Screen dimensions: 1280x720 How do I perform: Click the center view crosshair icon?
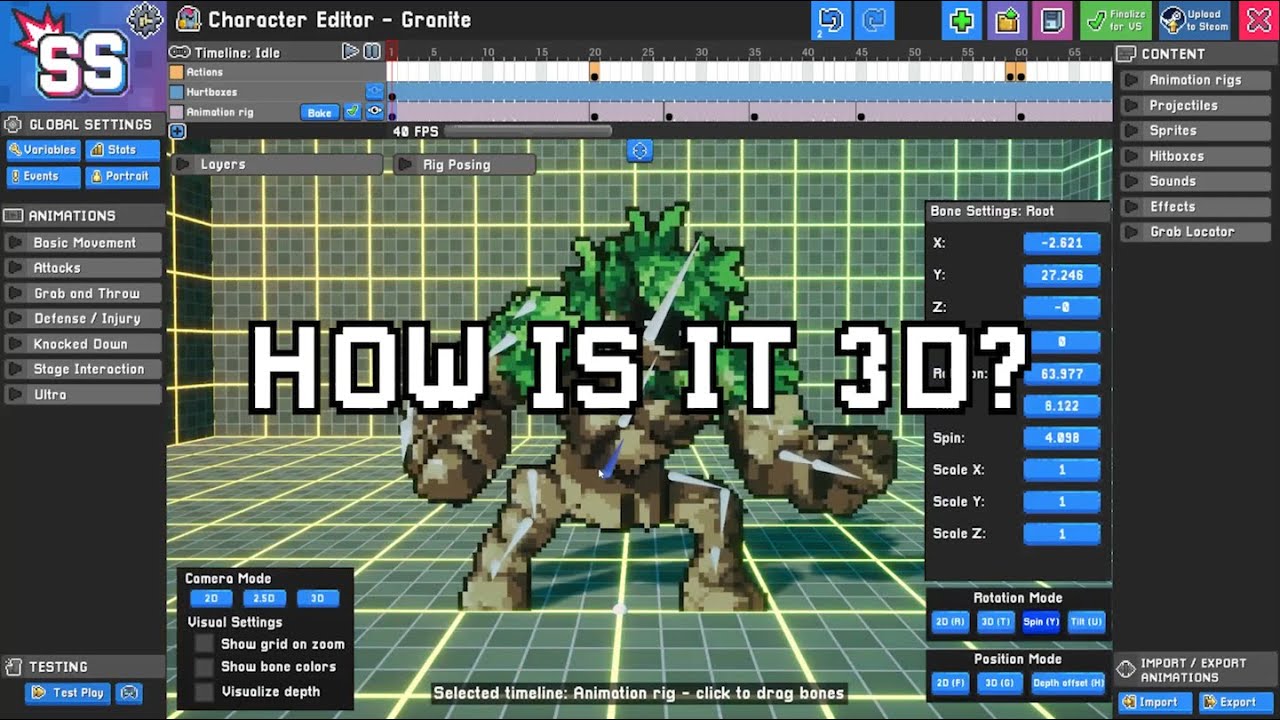(x=640, y=151)
